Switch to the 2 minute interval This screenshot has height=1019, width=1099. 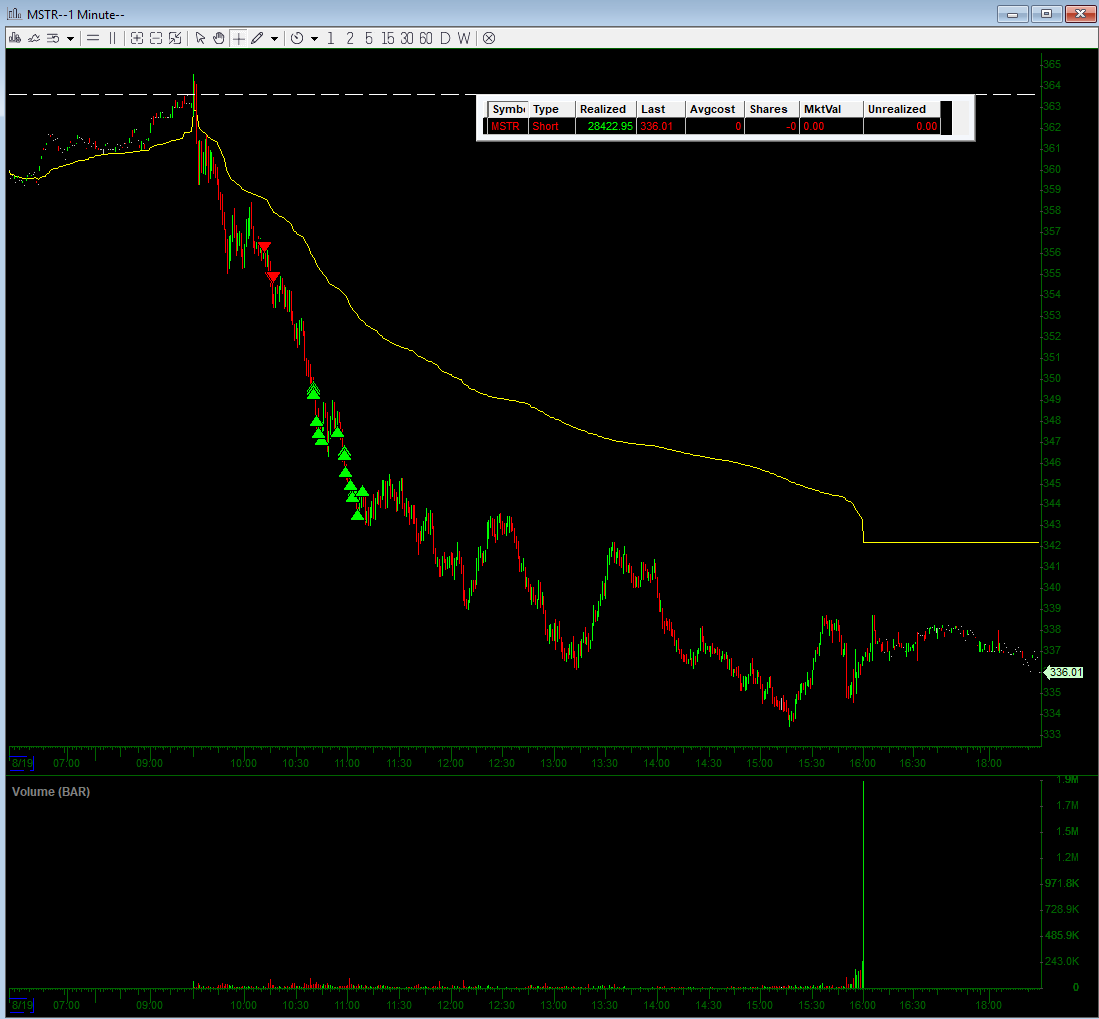pos(350,39)
